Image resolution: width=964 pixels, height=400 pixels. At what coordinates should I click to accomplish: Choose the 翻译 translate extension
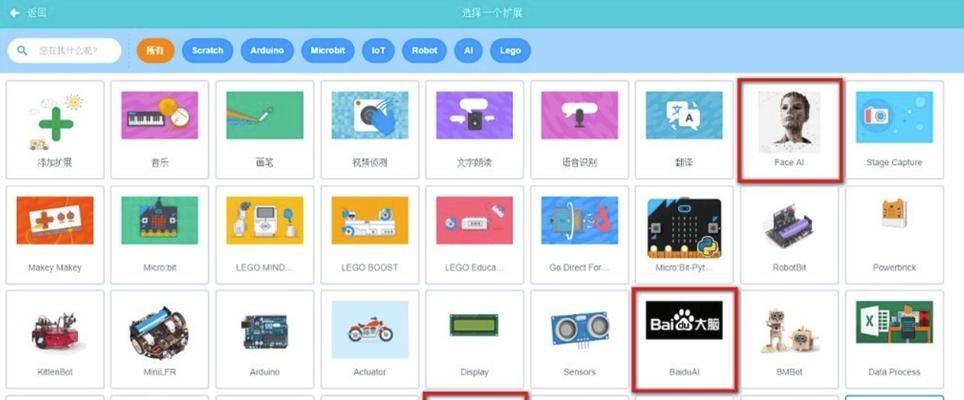tap(684, 130)
